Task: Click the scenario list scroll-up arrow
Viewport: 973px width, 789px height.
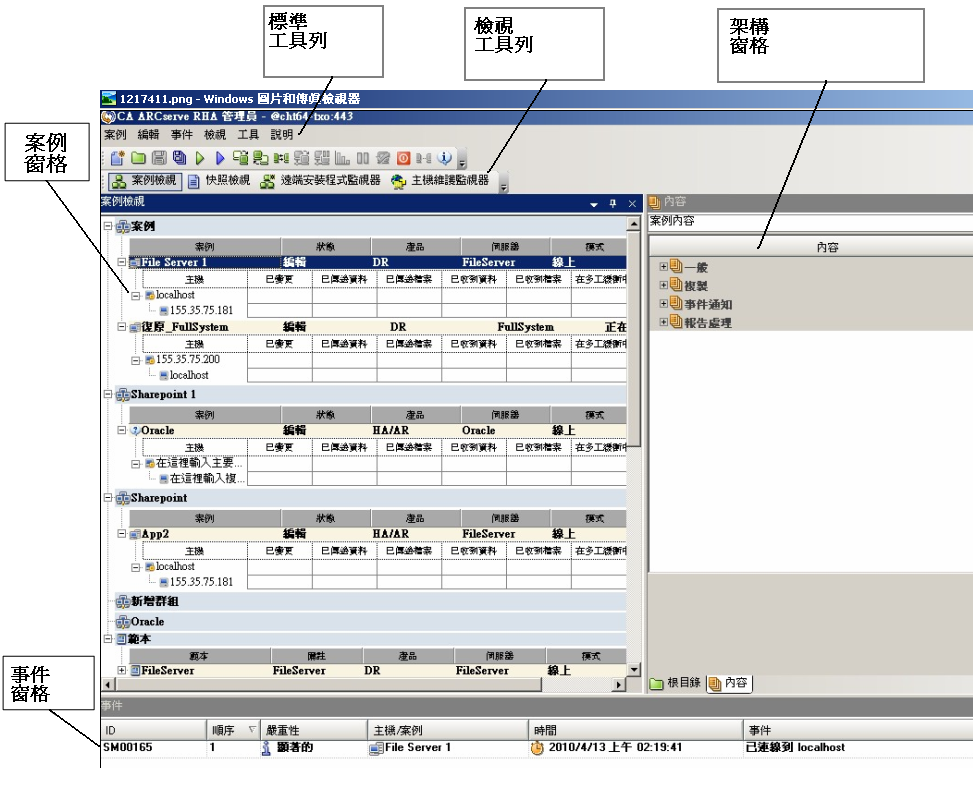Action: pyautogui.click(x=634, y=224)
